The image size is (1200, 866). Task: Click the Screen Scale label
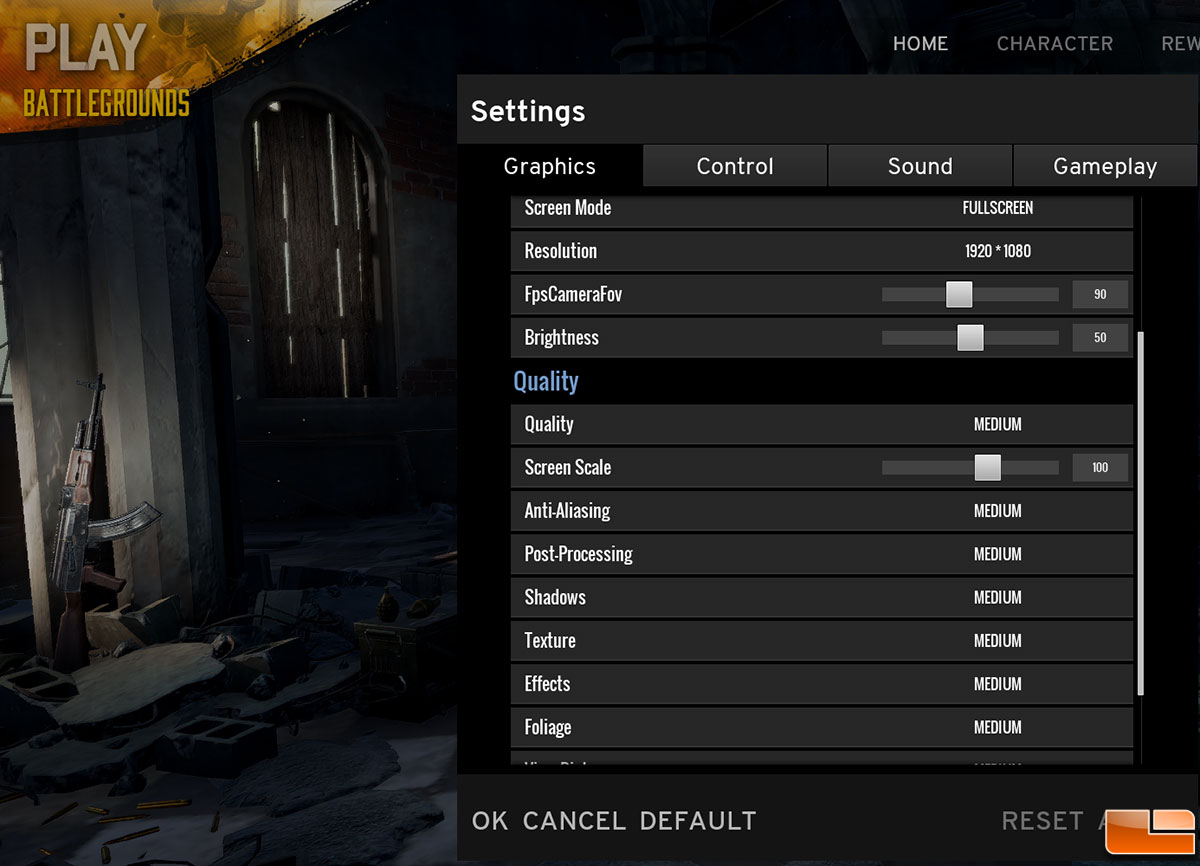click(568, 467)
